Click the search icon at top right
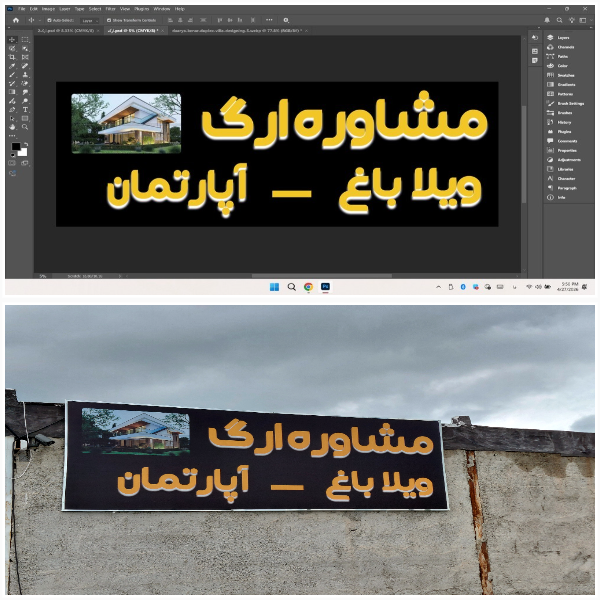 coord(559,20)
